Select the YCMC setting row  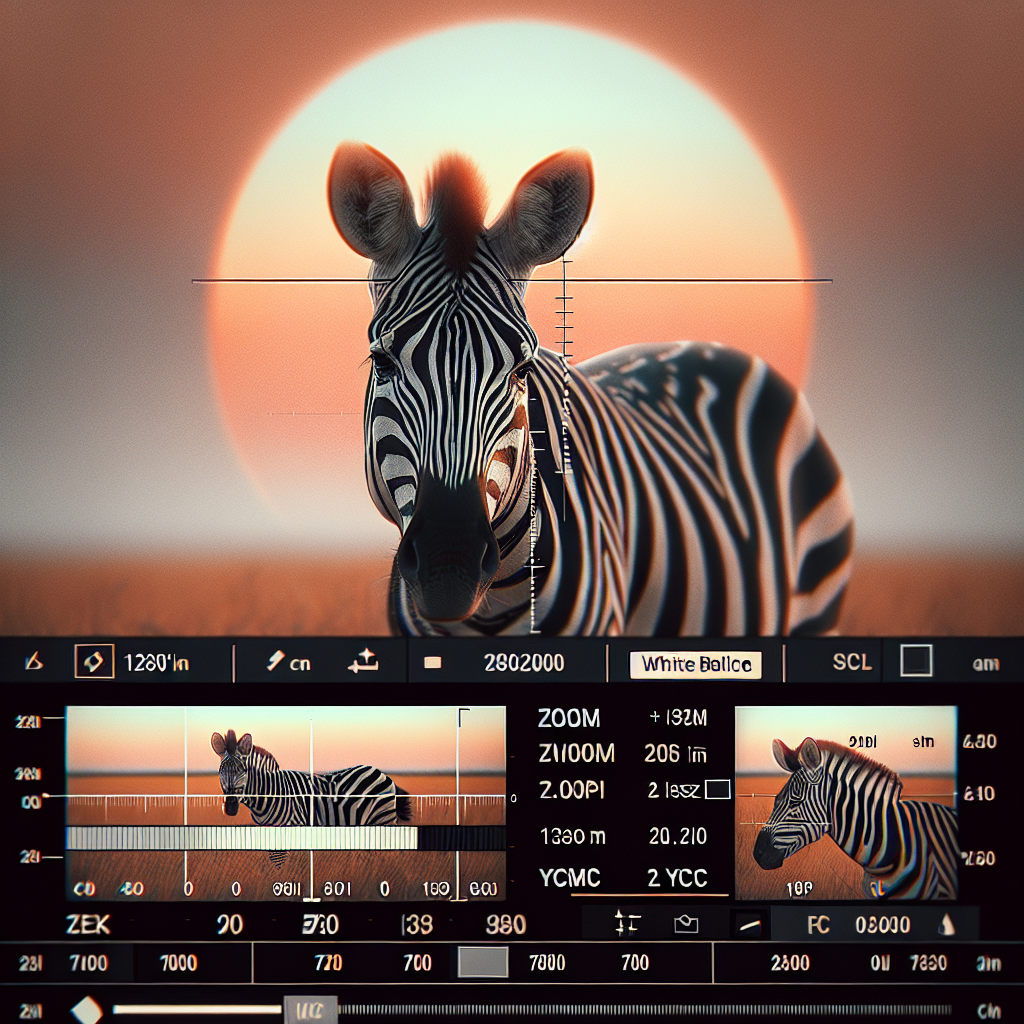coord(569,878)
